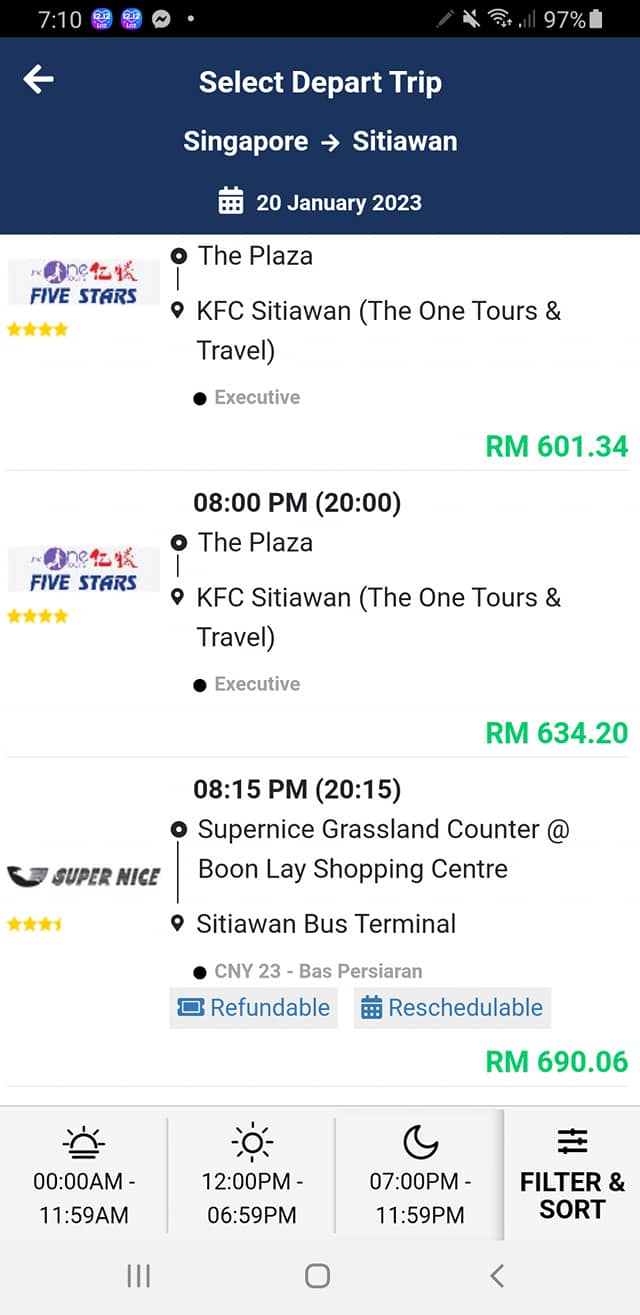Tap the Refundable tag
Viewport: 640px width, 1315px height.
(254, 1008)
